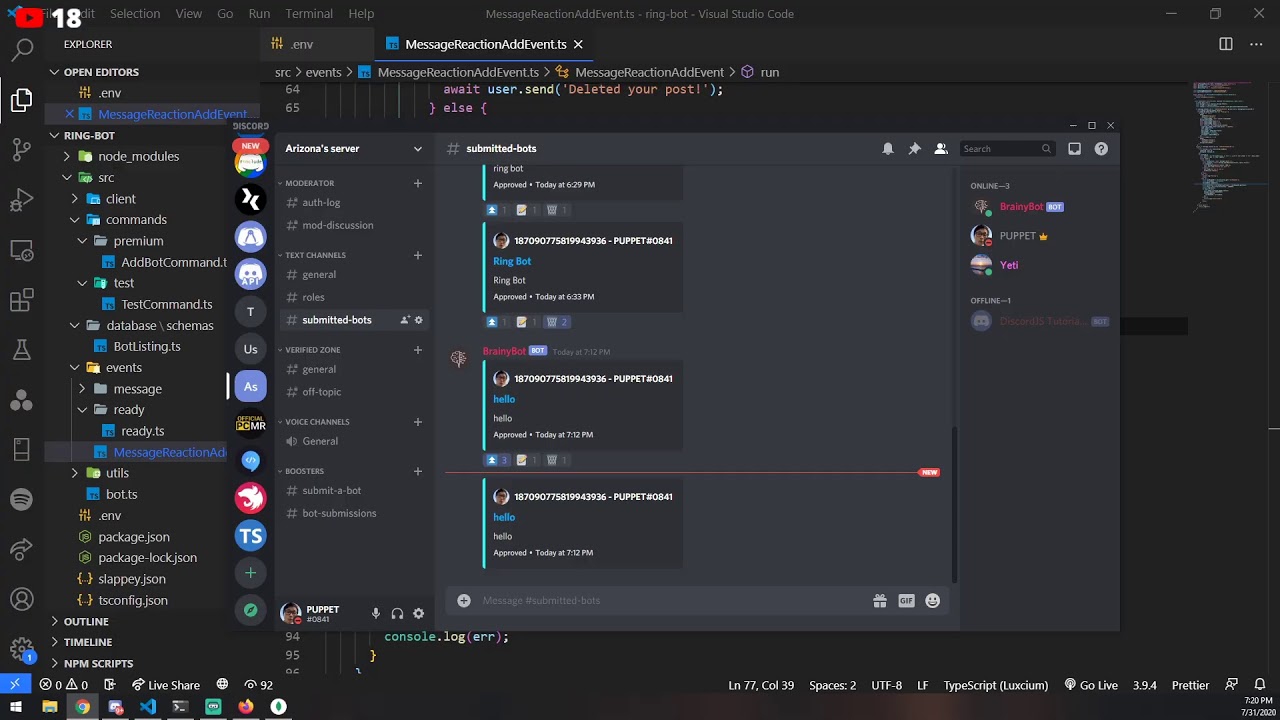Open submitted-bots channel settings gear
Image resolution: width=1280 pixels, height=720 pixels.
pos(419,320)
